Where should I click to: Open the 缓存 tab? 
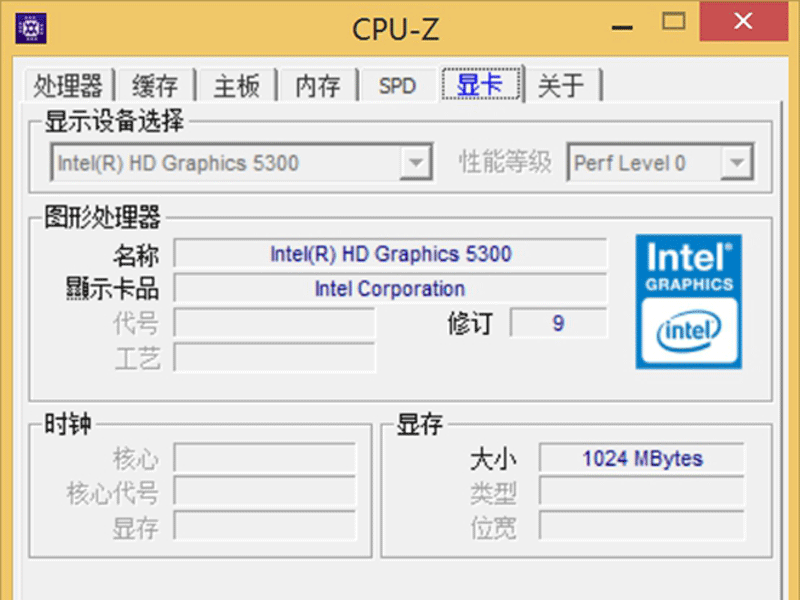pyautogui.click(x=155, y=85)
